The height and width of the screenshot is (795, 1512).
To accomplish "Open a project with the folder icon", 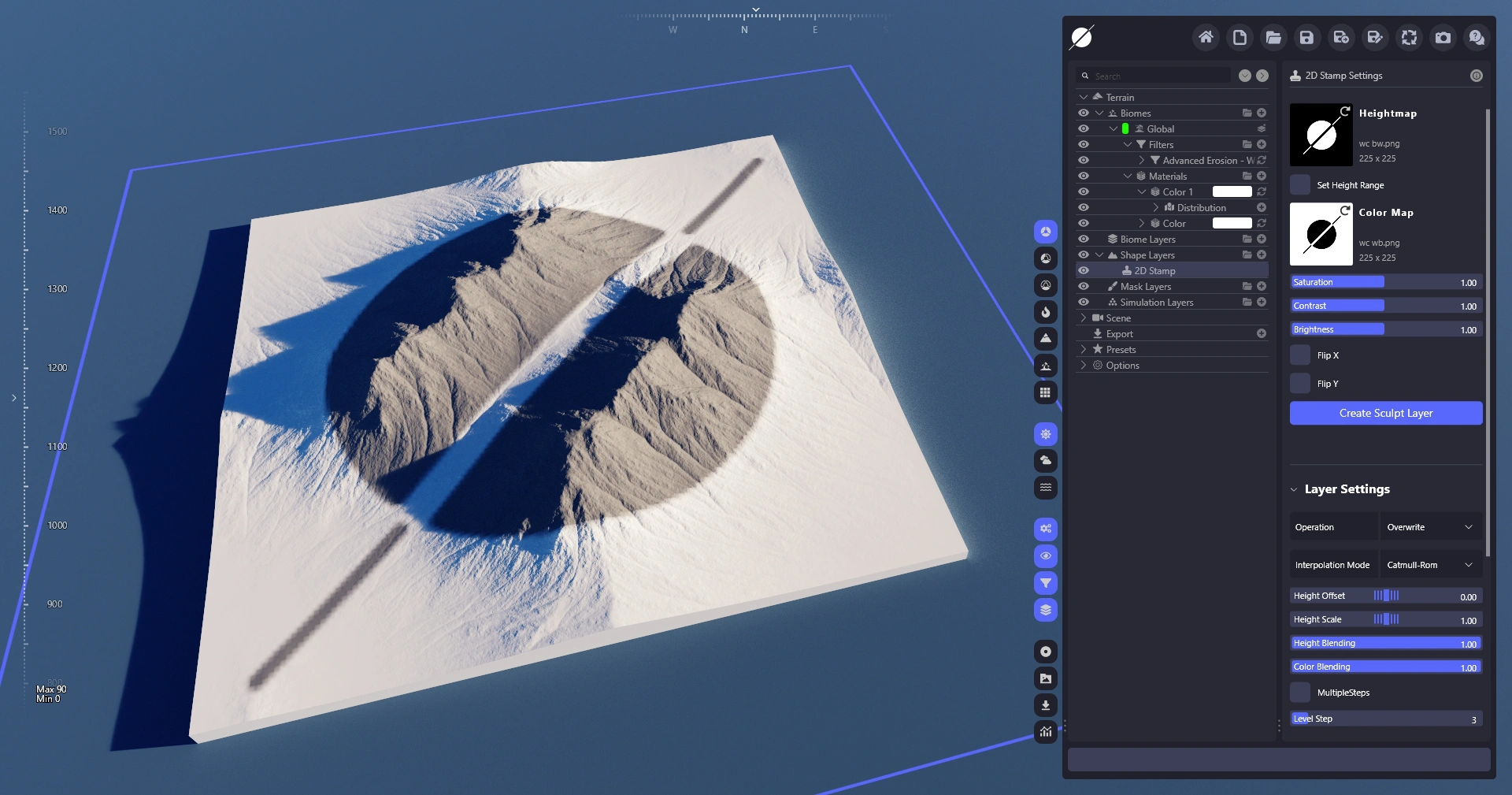I will [x=1273, y=37].
